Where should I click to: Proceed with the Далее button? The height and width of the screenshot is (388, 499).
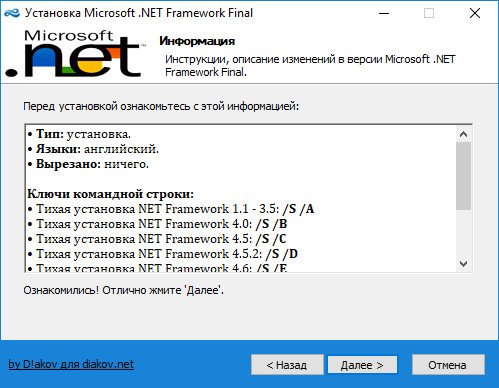tap(362, 365)
